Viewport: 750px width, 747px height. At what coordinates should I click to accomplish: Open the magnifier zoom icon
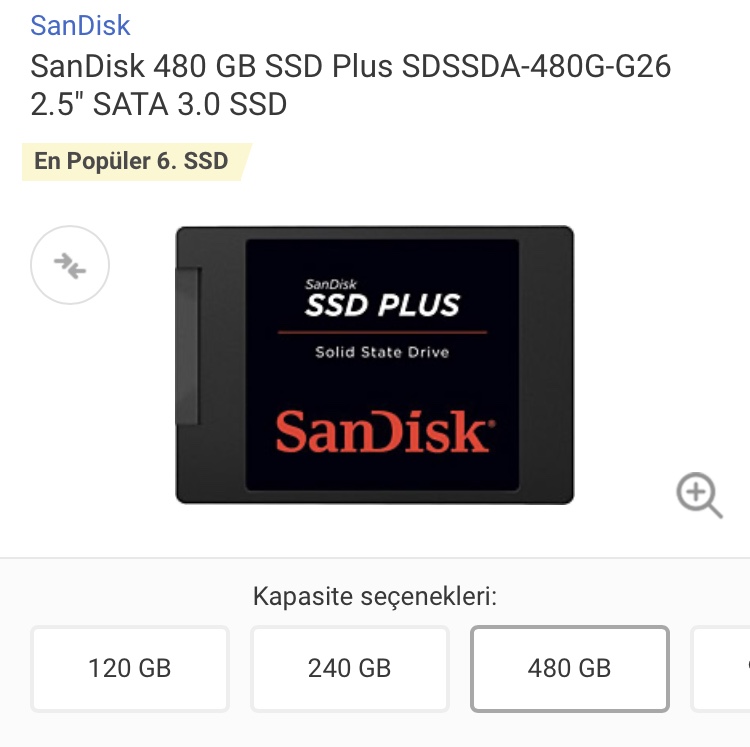tap(699, 495)
